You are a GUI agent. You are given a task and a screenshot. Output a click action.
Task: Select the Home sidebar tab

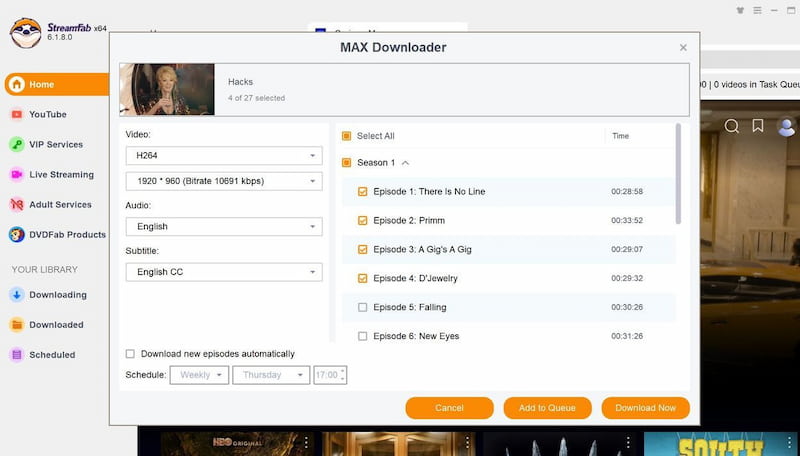pyautogui.click(x=54, y=85)
